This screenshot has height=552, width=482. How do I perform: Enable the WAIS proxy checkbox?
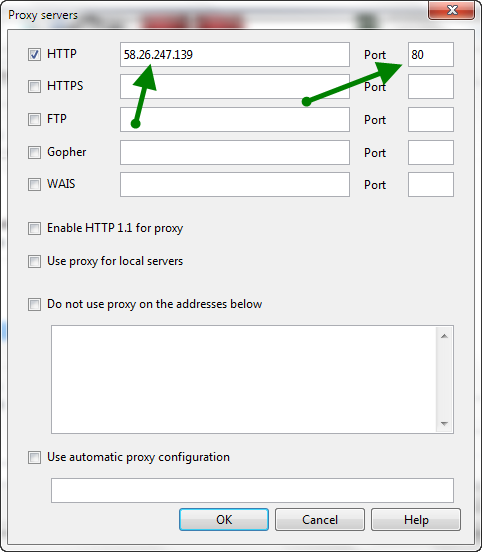[34, 184]
